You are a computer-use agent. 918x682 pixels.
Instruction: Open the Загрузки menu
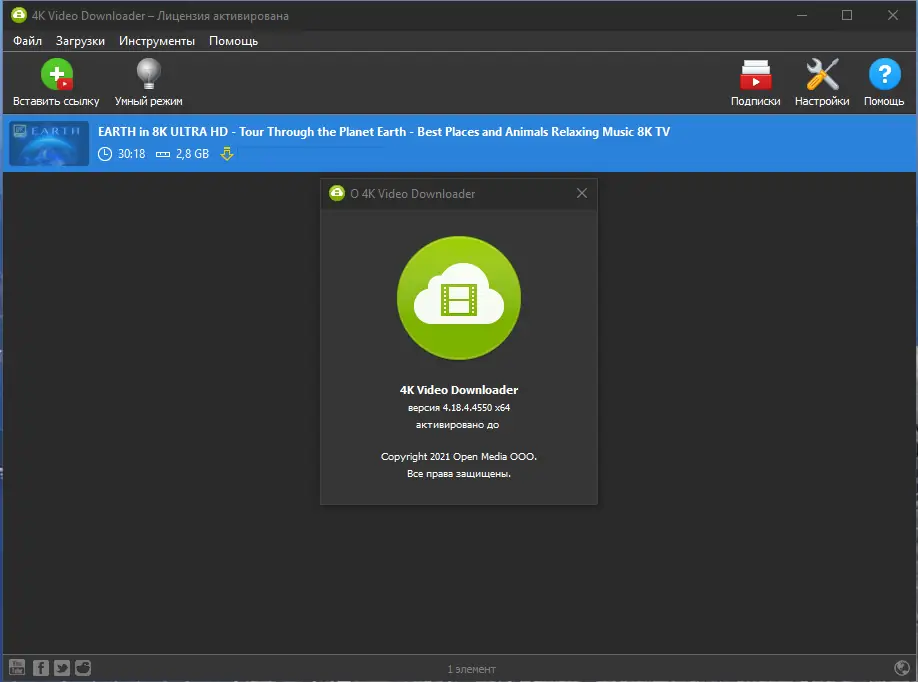(80, 41)
